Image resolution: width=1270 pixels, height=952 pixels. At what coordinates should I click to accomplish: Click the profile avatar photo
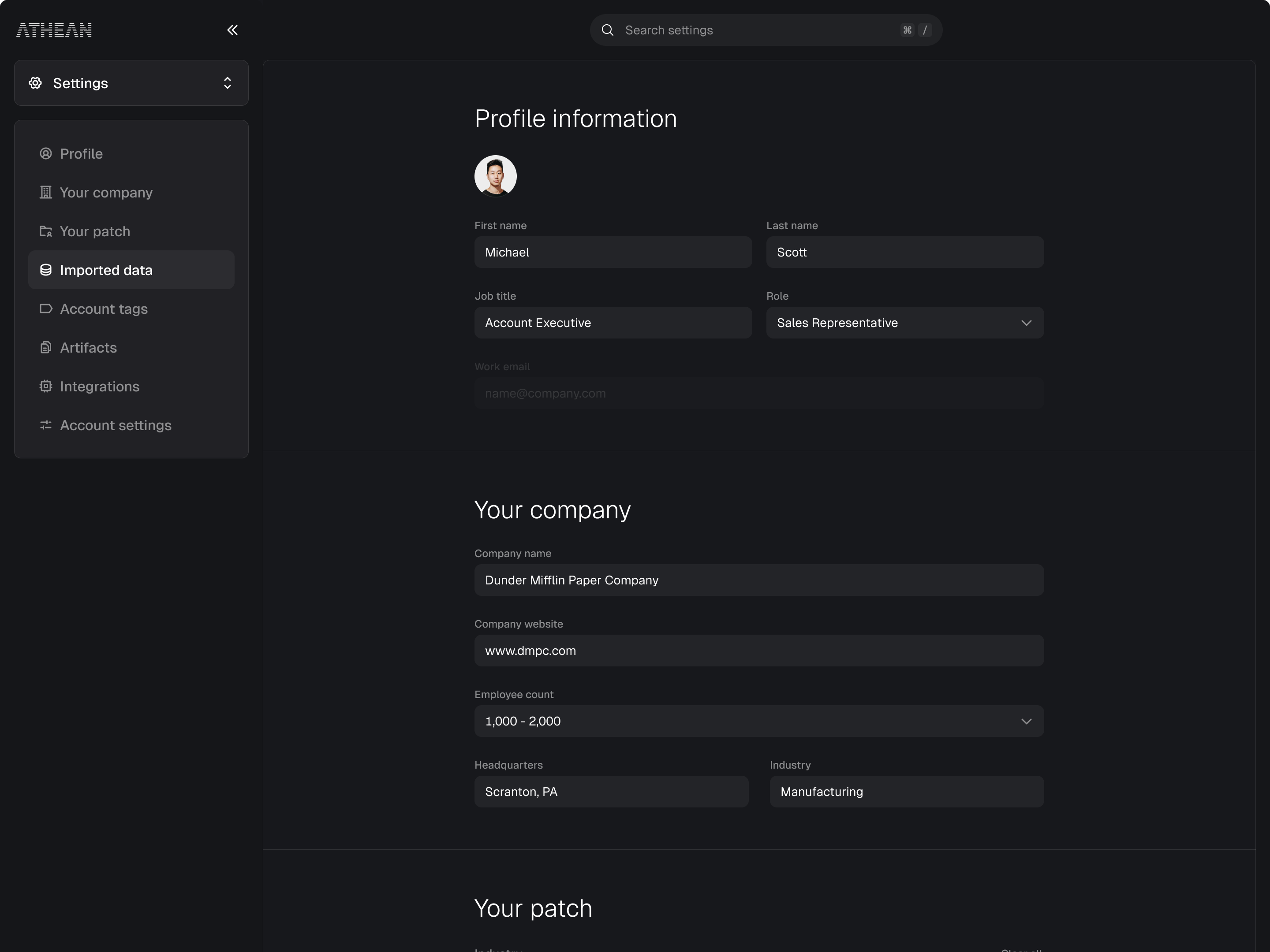(x=495, y=176)
